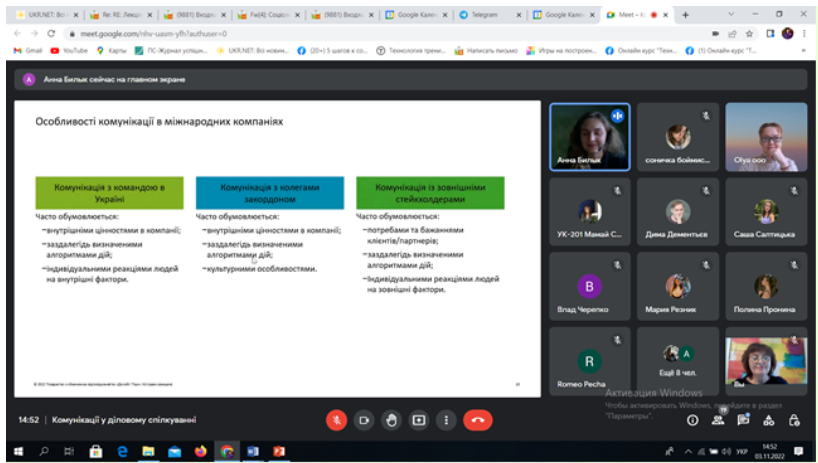818x463 pixels.
Task: Show the participants list panel
Action: pos(717,421)
